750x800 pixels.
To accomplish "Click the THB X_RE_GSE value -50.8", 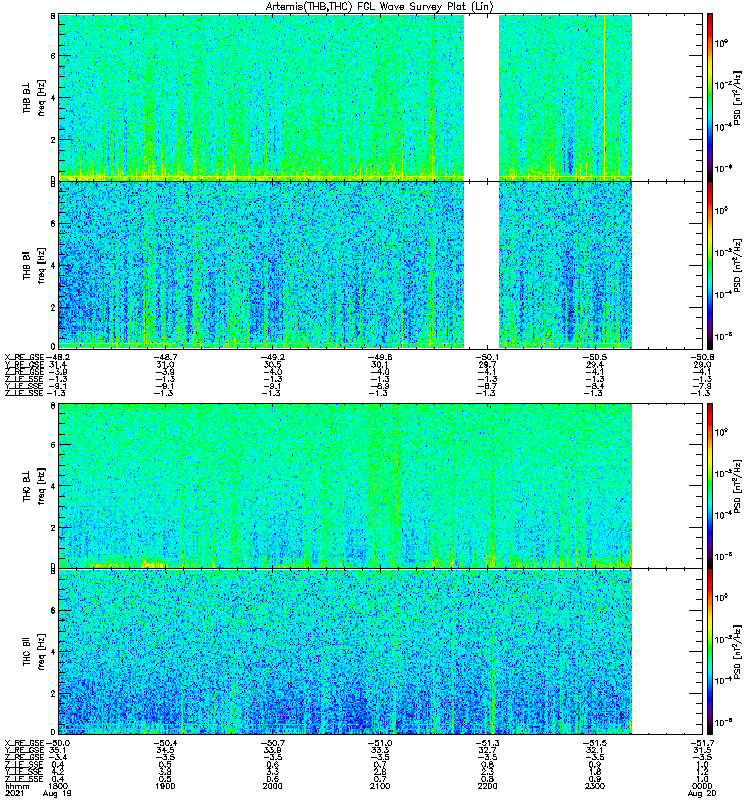I will click(703, 357).
